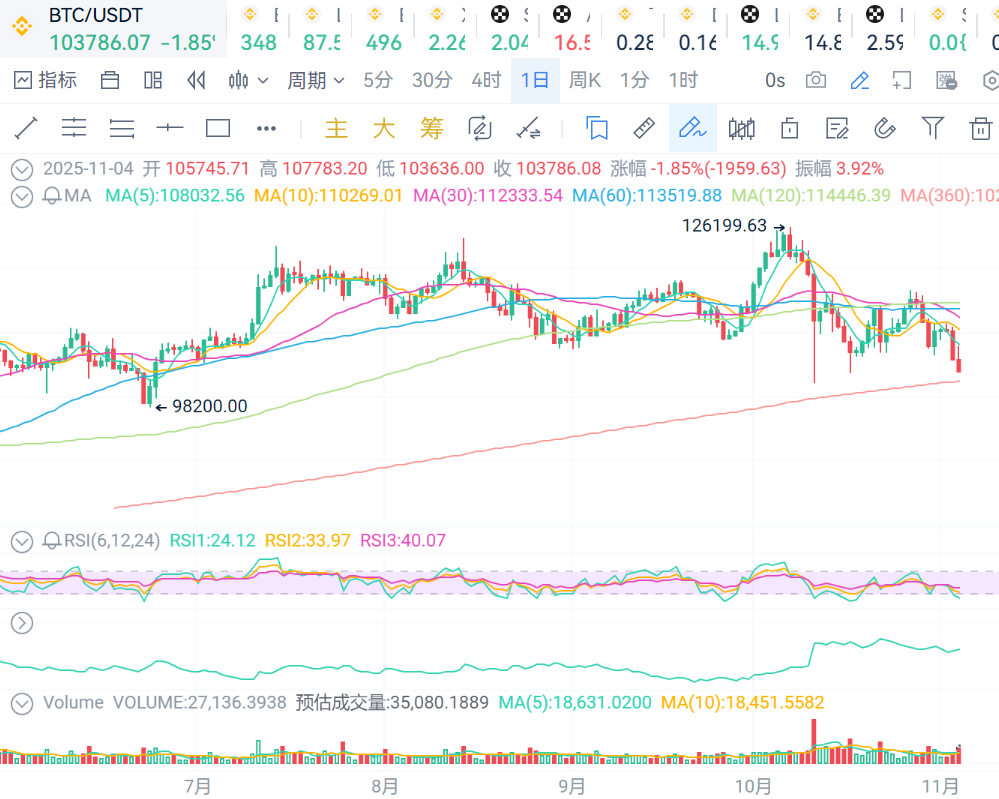Expand the candlestick chart type dropdown

coord(248,80)
